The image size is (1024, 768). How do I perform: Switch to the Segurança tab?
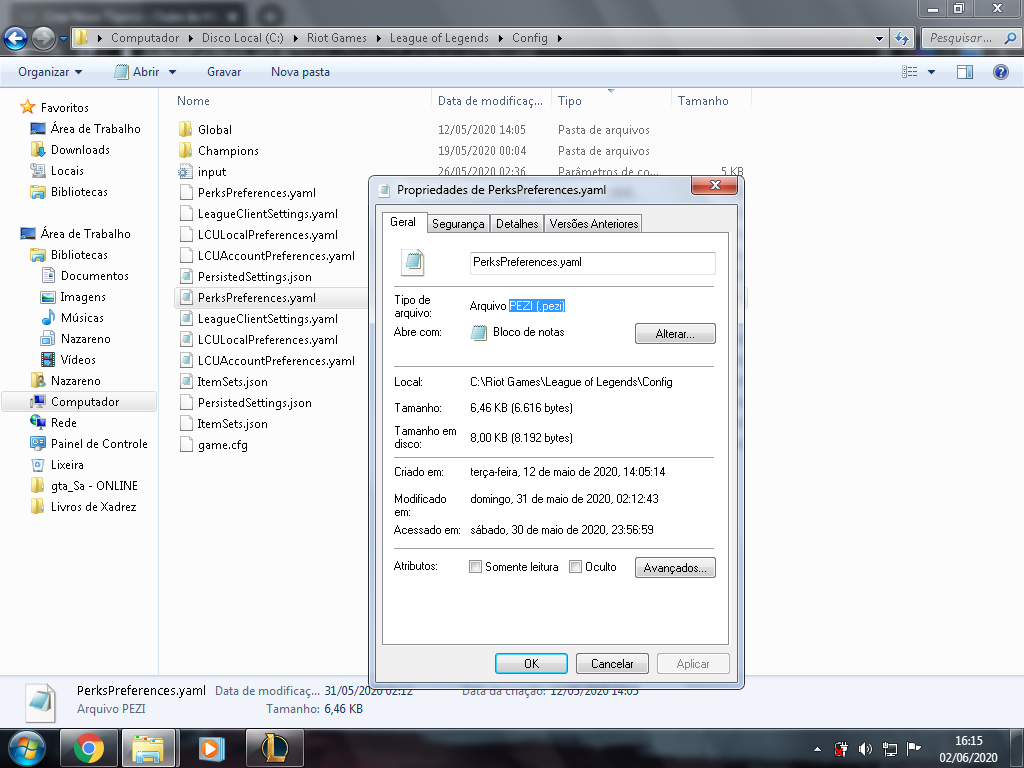tap(458, 224)
